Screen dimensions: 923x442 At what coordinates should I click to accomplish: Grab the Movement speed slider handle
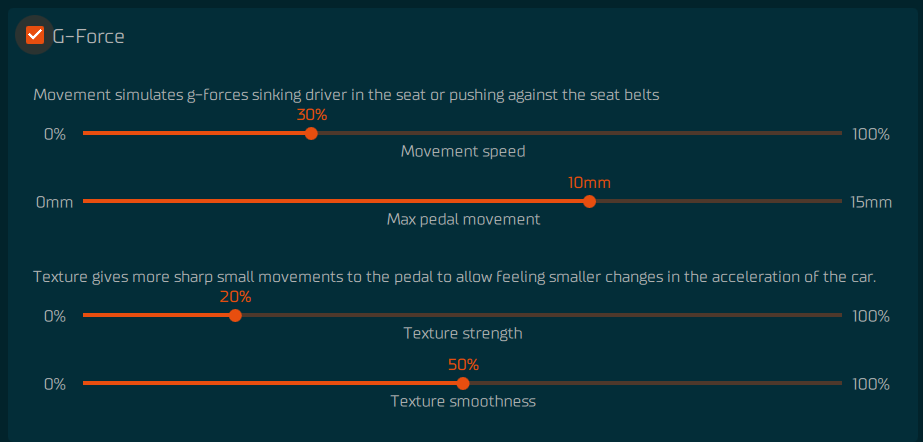(x=311, y=134)
